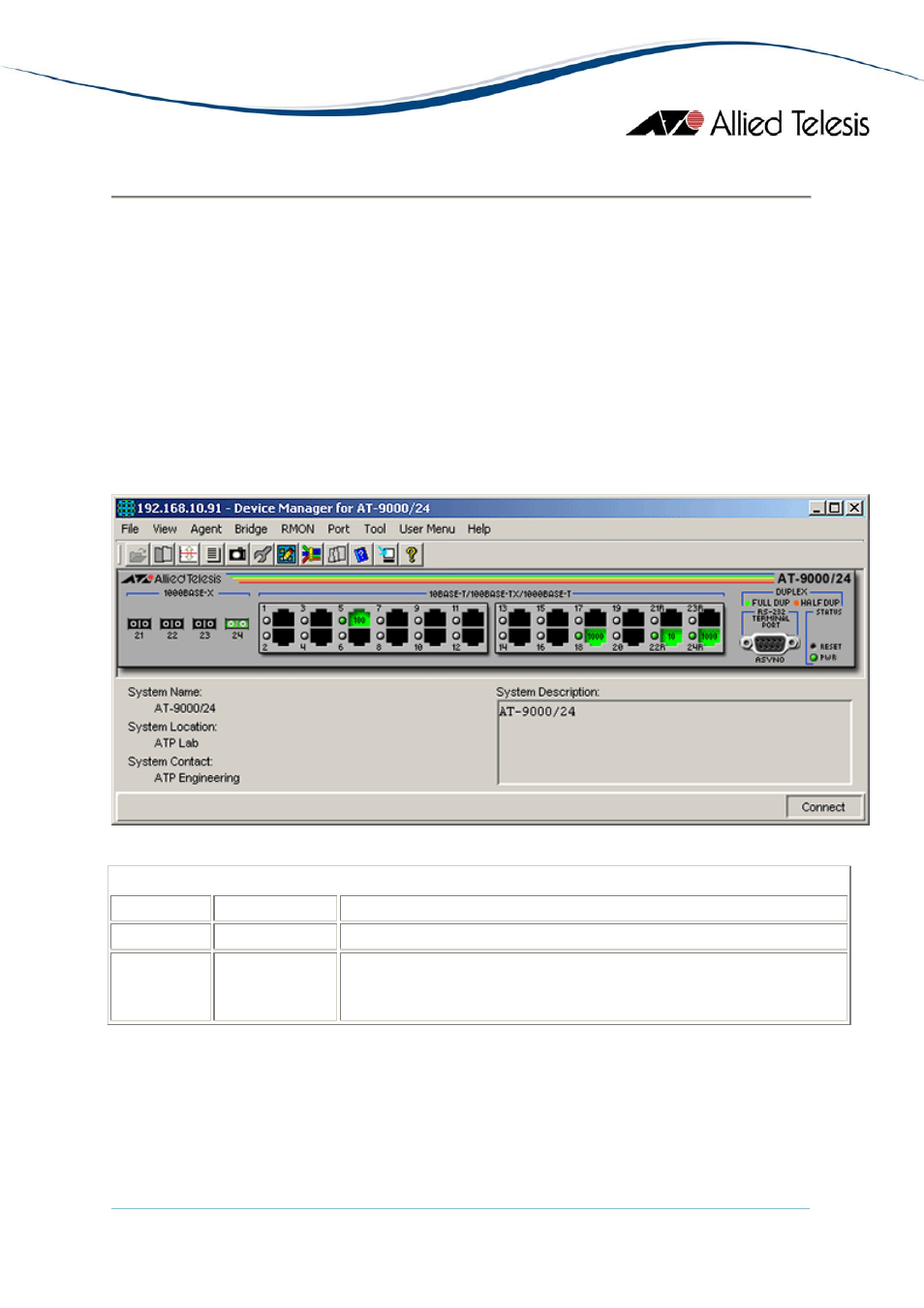Image resolution: width=924 pixels, height=1308 pixels.
Task: Select copper port 14 jack
Action: [x=520, y=636]
